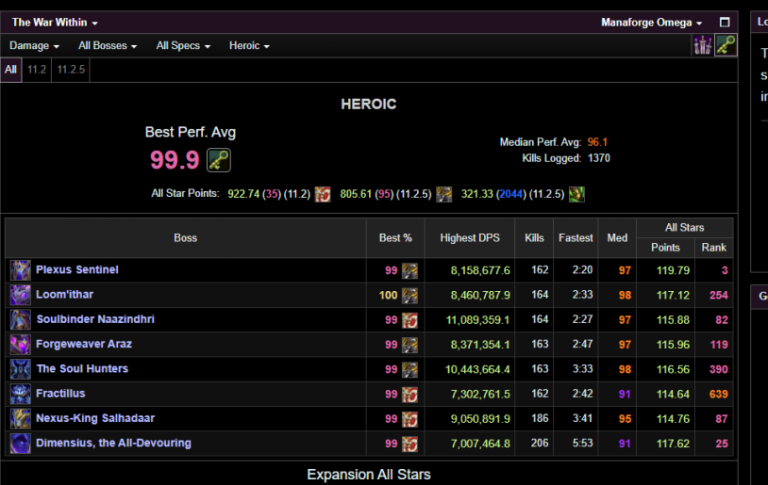
Task: Click The Soul Hunters portrait icon
Action: pos(21,369)
